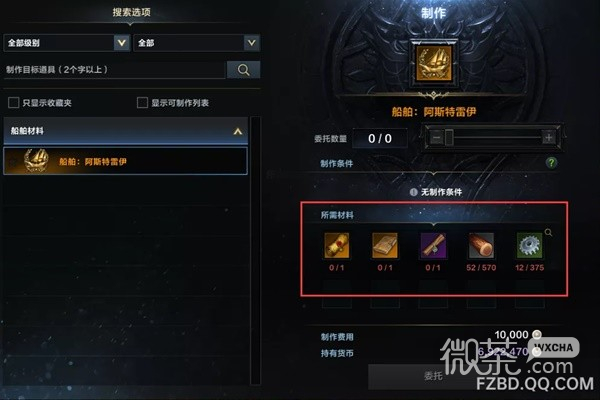Increase quantity with the plus button
The image size is (600, 400).
(548, 137)
